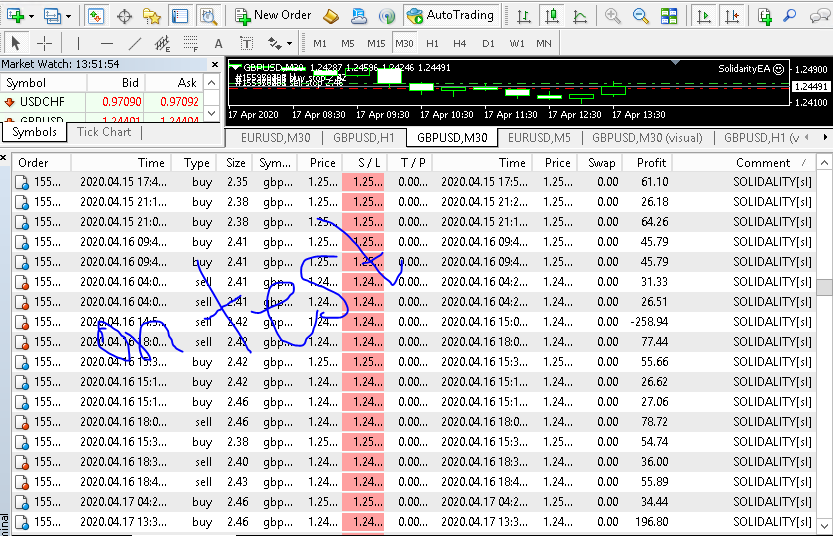
Task: Sort trades by the Profit column header
Action: tap(647, 163)
